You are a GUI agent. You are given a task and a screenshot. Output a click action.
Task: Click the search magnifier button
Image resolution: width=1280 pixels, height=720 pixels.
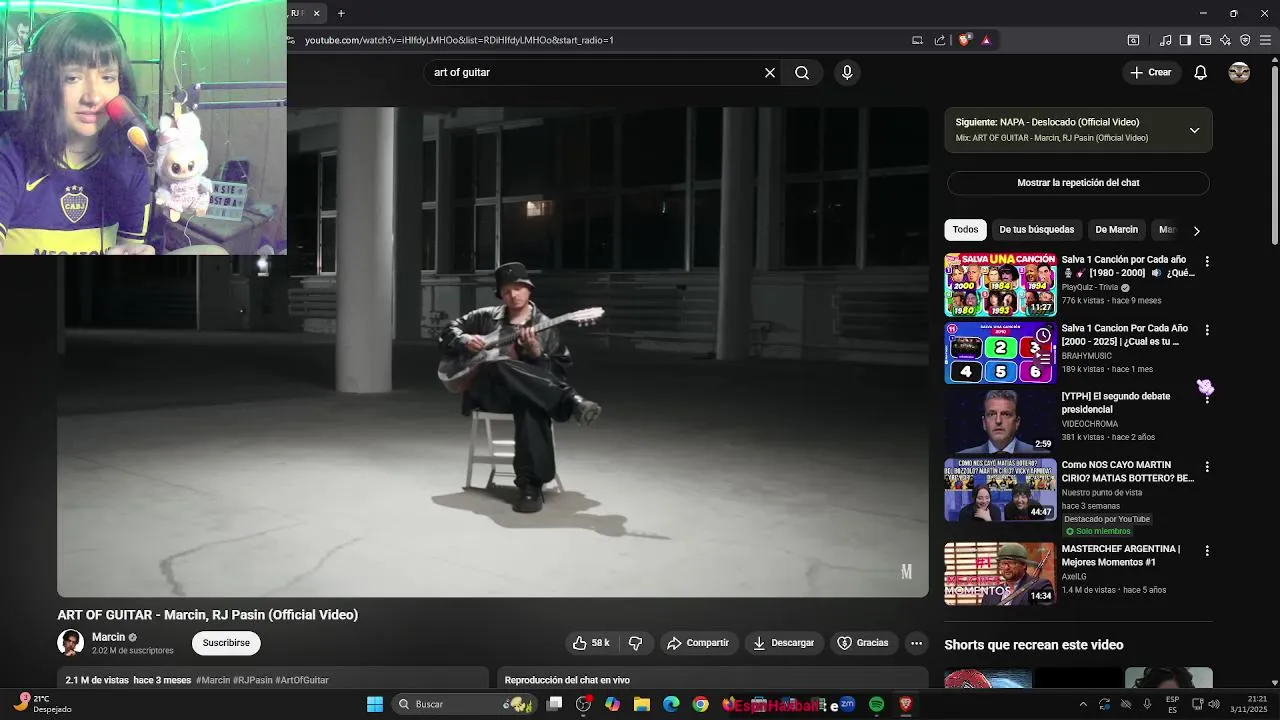pyautogui.click(x=802, y=72)
